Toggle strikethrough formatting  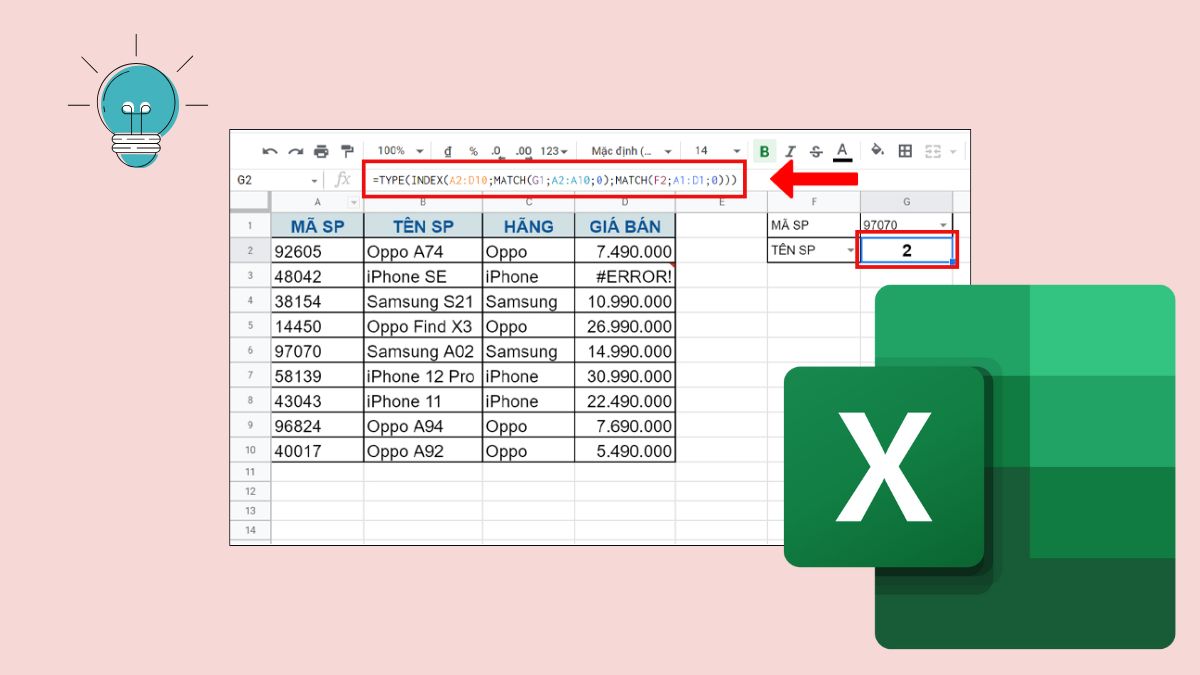pos(816,151)
